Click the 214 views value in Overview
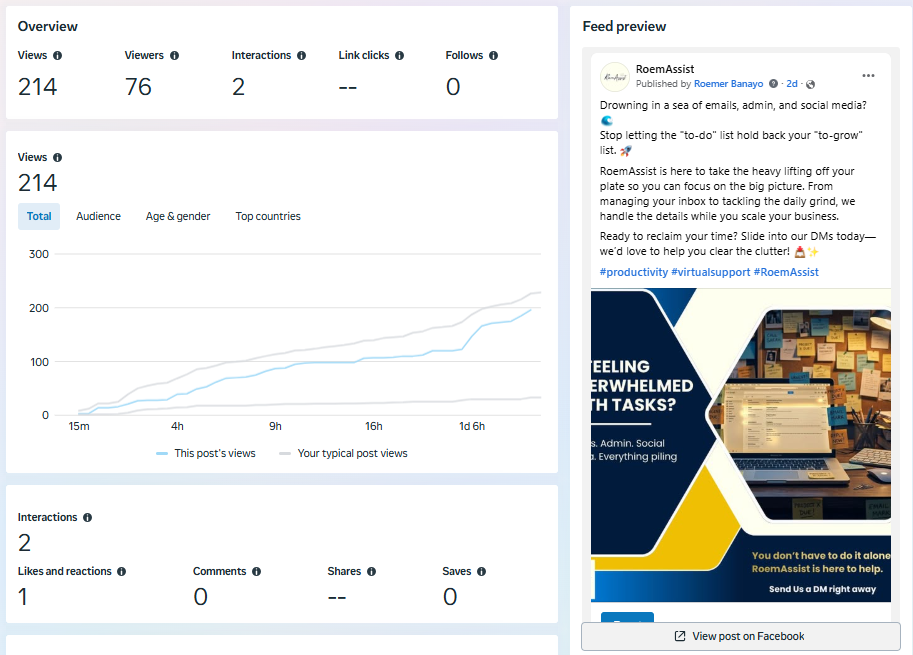The height and width of the screenshot is (655, 913). click(x=37, y=87)
